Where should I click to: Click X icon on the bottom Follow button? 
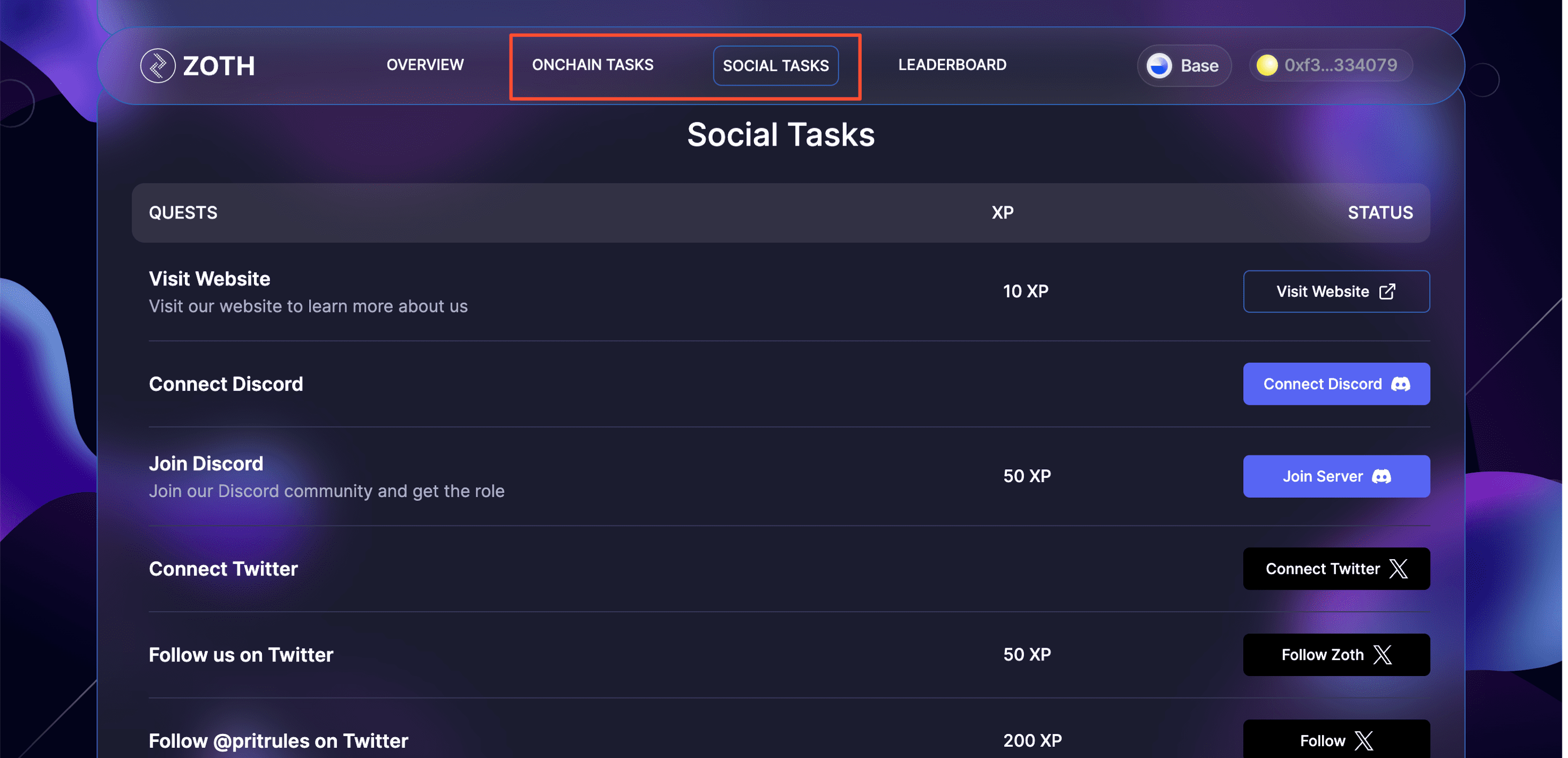click(x=1363, y=740)
